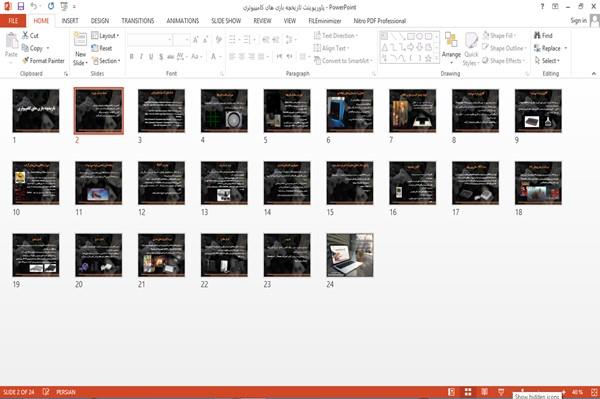The height and width of the screenshot is (399, 600).
Task: Open the Section dropdown
Action: click(x=106, y=60)
